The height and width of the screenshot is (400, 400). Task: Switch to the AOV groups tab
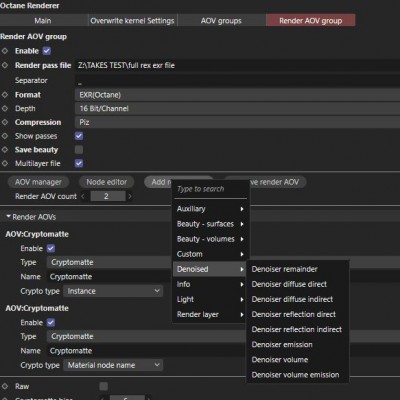[221, 21]
